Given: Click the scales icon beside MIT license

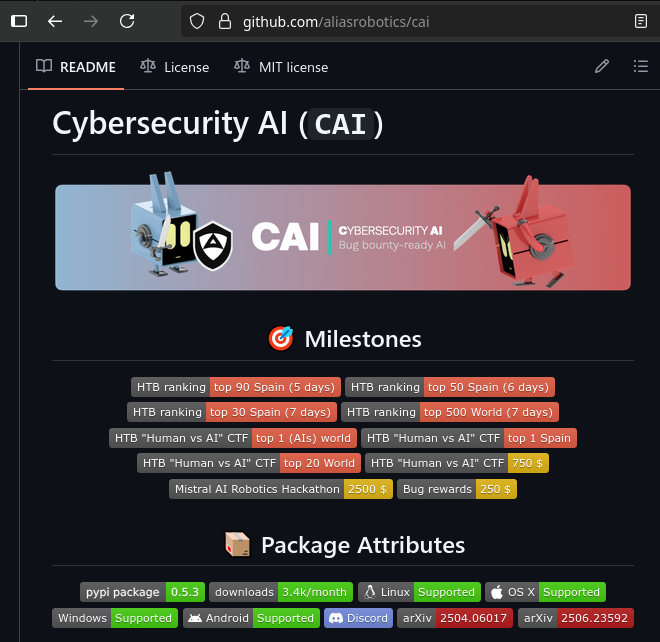Looking at the screenshot, I should coord(242,66).
